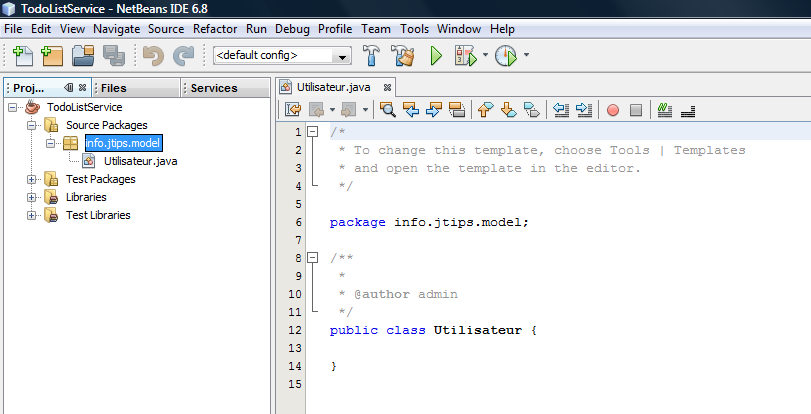Start macro recording with red circle
The width and height of the screenshot is (811, 414).
click(x=613, y=110)
